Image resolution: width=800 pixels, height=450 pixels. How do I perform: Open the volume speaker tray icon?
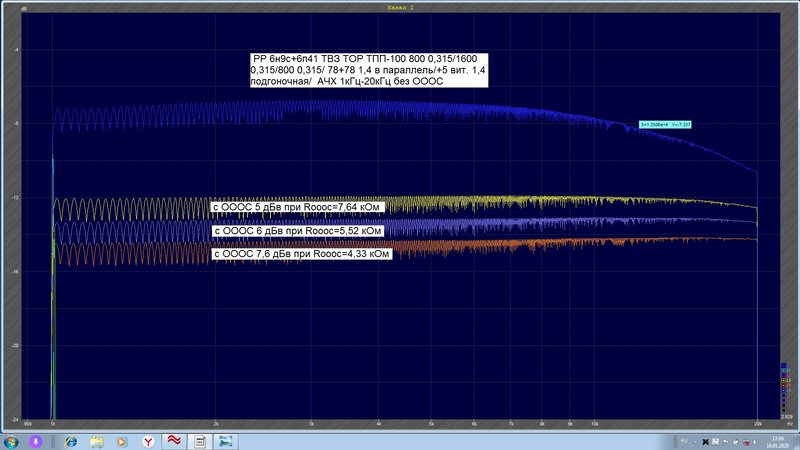click(755, 442)
